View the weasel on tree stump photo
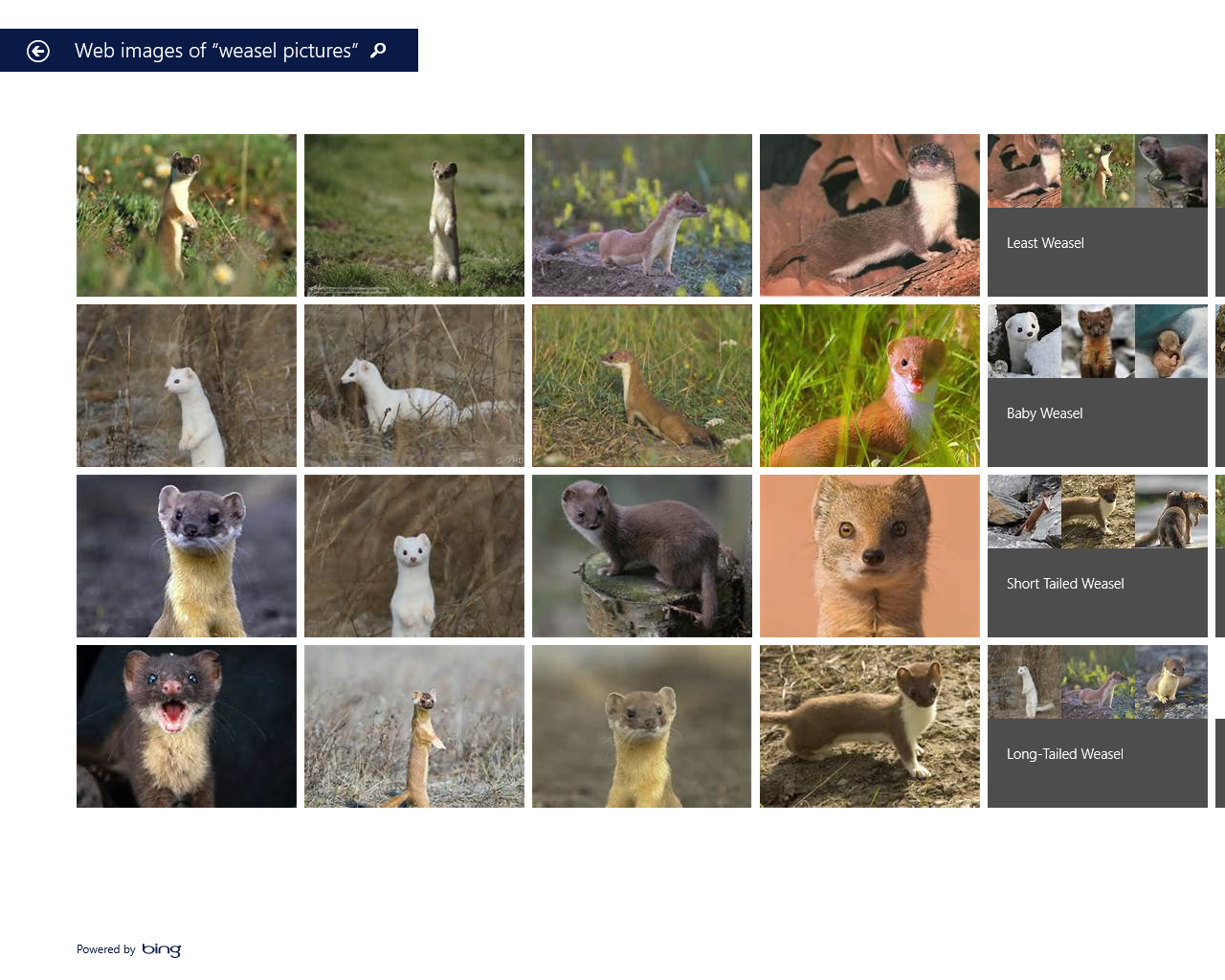 point(642,556)
